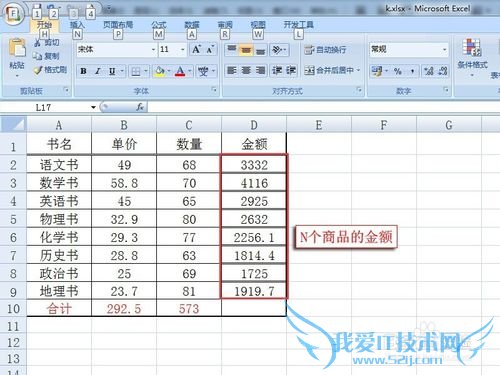Switch to 页面布局 Page Layout tab
This screenshot has width=500, height=375.
tap(118, 24)
